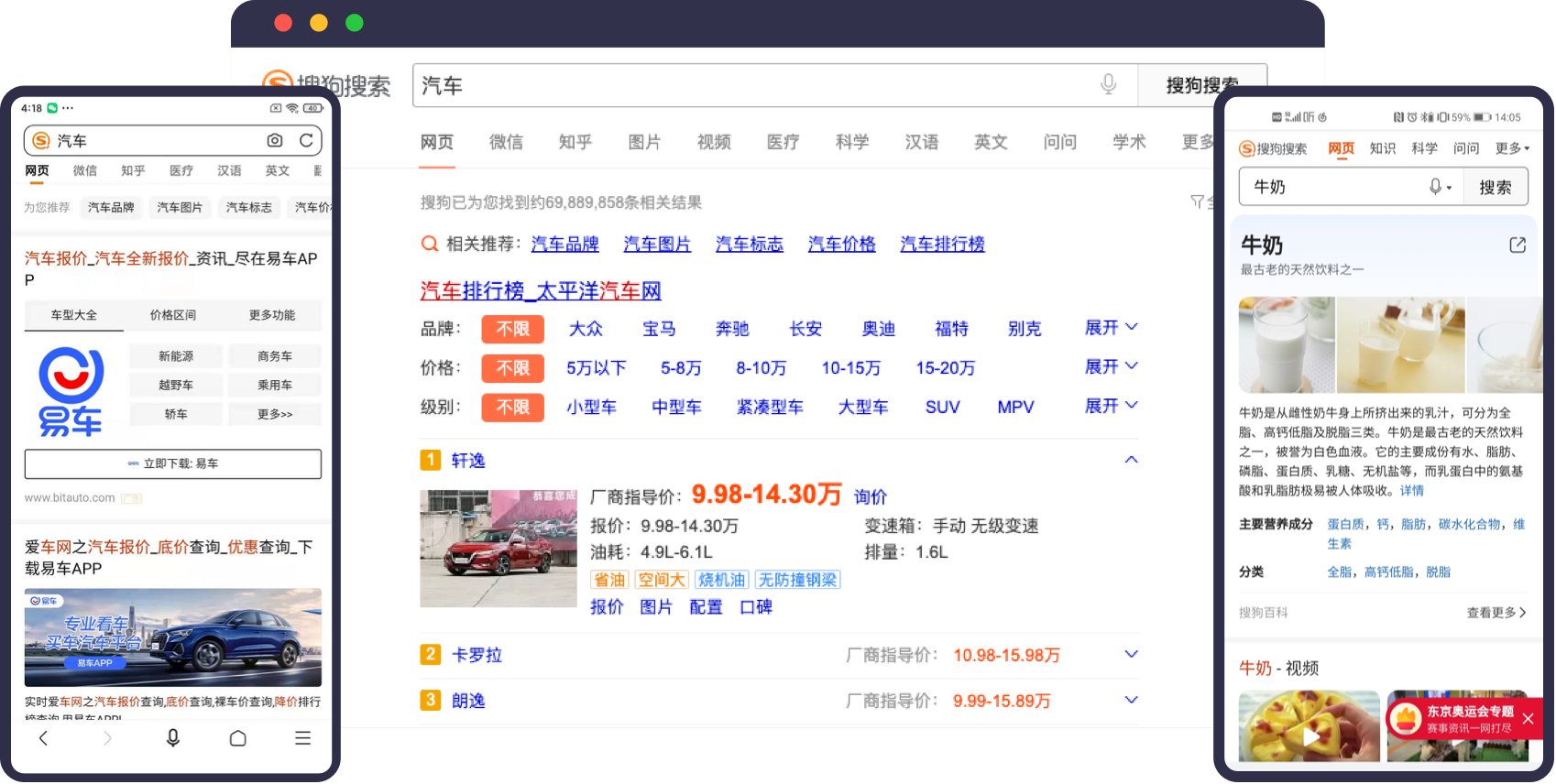Choose SUV level filter
The image size is (1556, 784).
[942, 407]
